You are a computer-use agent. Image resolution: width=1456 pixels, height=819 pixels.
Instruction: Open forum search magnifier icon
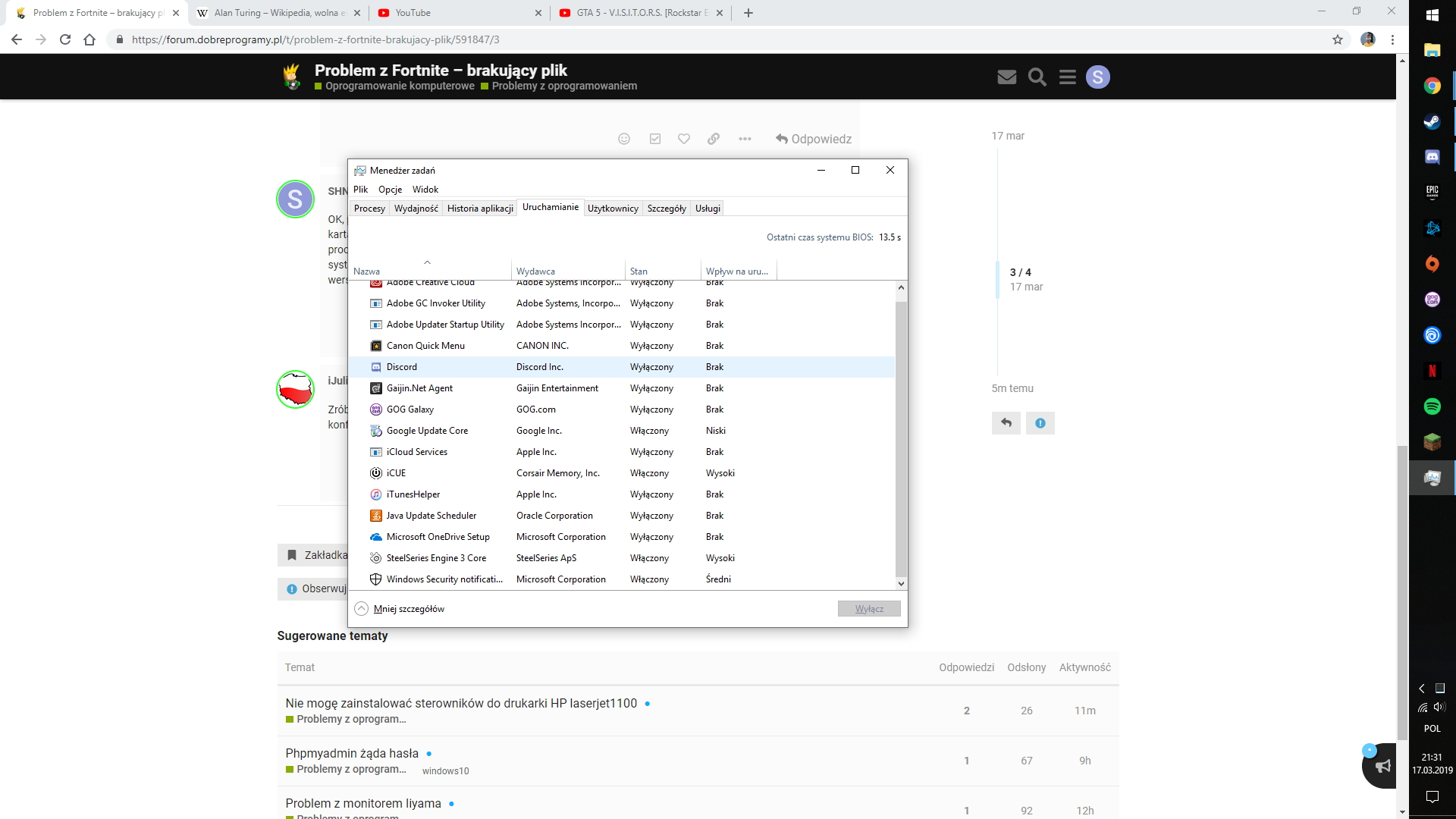[1037, 77]
